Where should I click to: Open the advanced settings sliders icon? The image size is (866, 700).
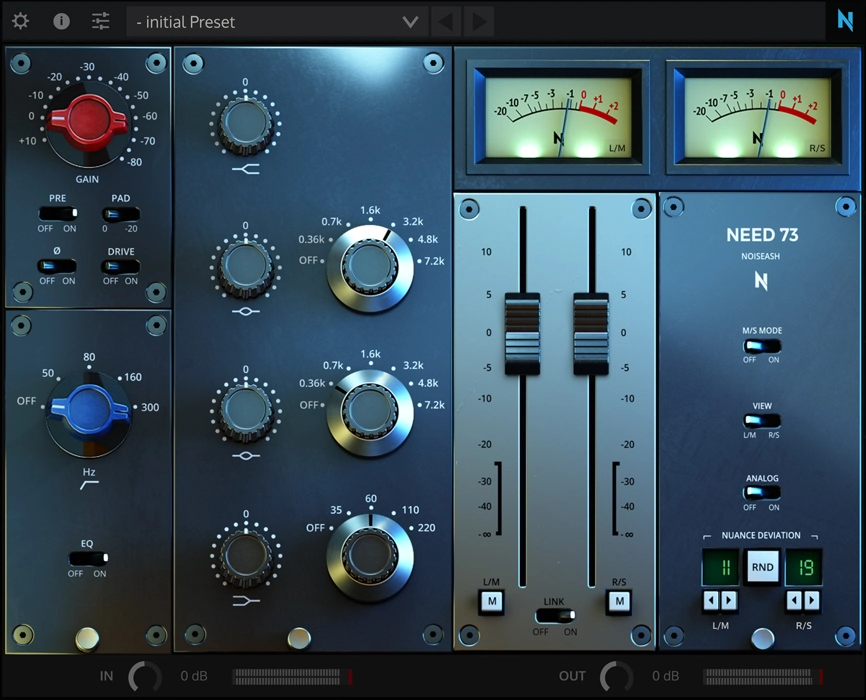tap(100, 21)
